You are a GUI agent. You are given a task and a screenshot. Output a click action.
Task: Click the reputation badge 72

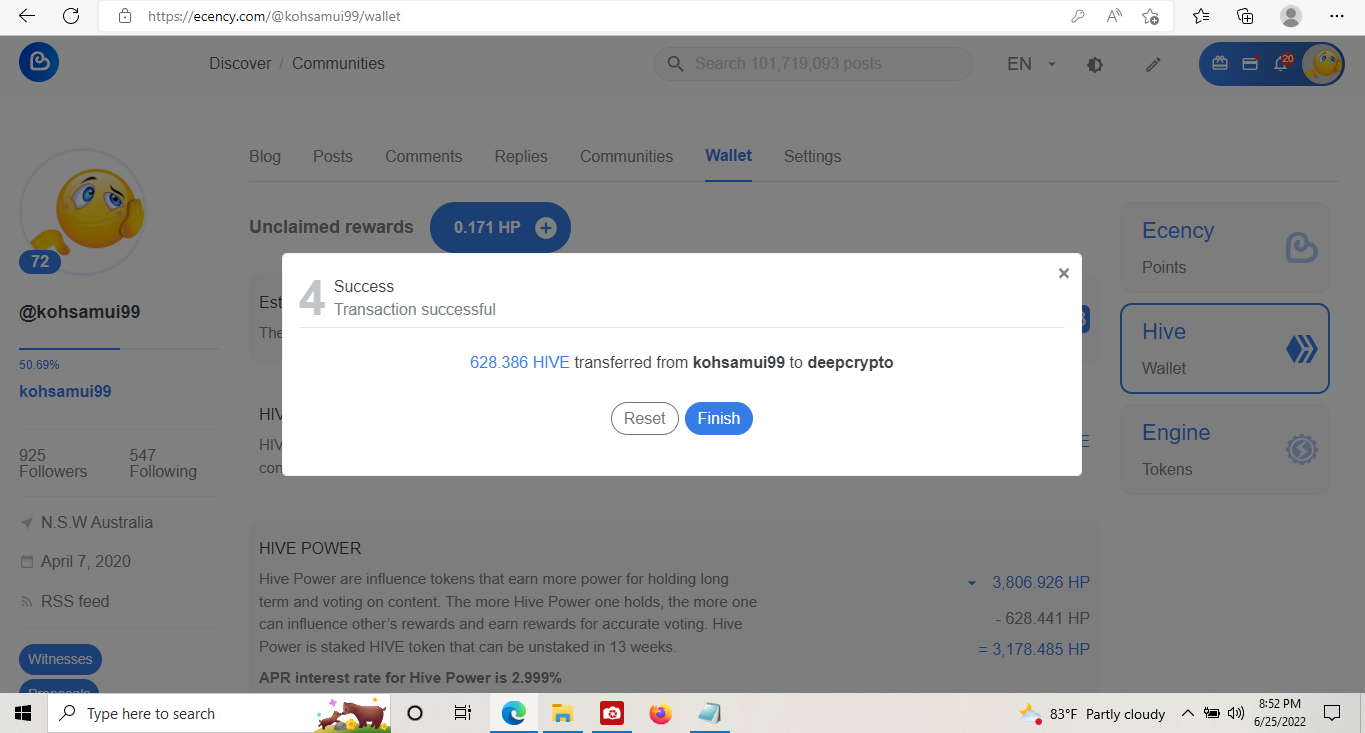click(40, 262)
